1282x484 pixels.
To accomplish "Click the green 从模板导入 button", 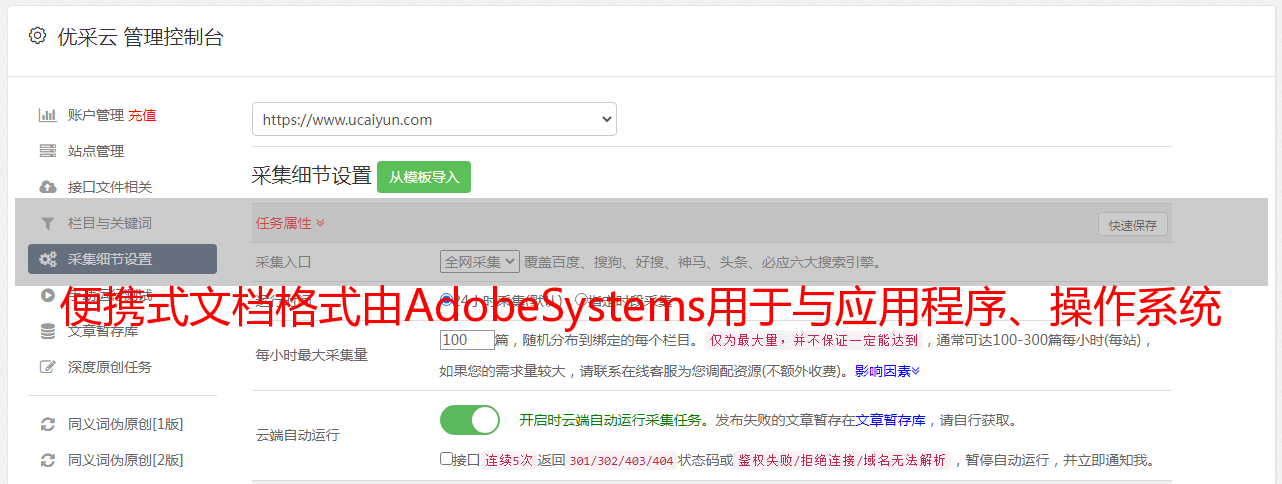I will 424,177.
